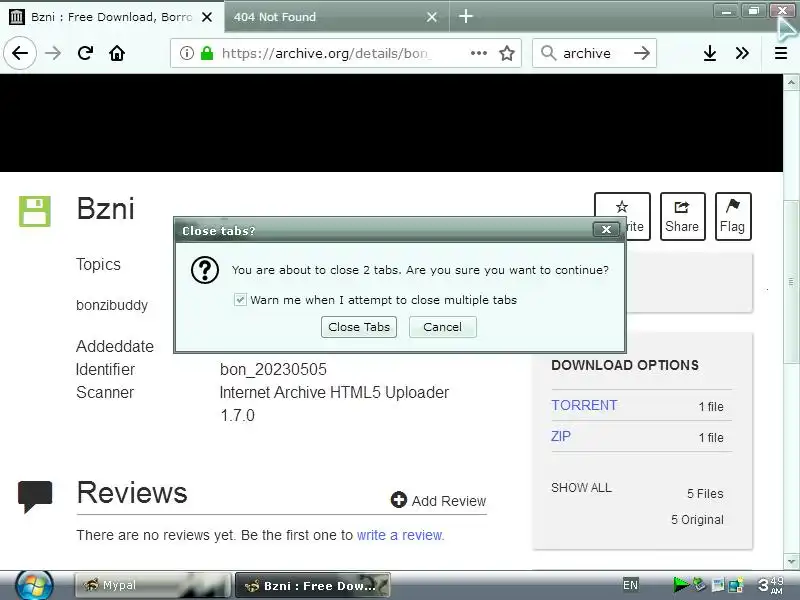Viewport: 800px width, 600px height.
Task: Click SHOW ALL files link
Action: pos(581,488)
